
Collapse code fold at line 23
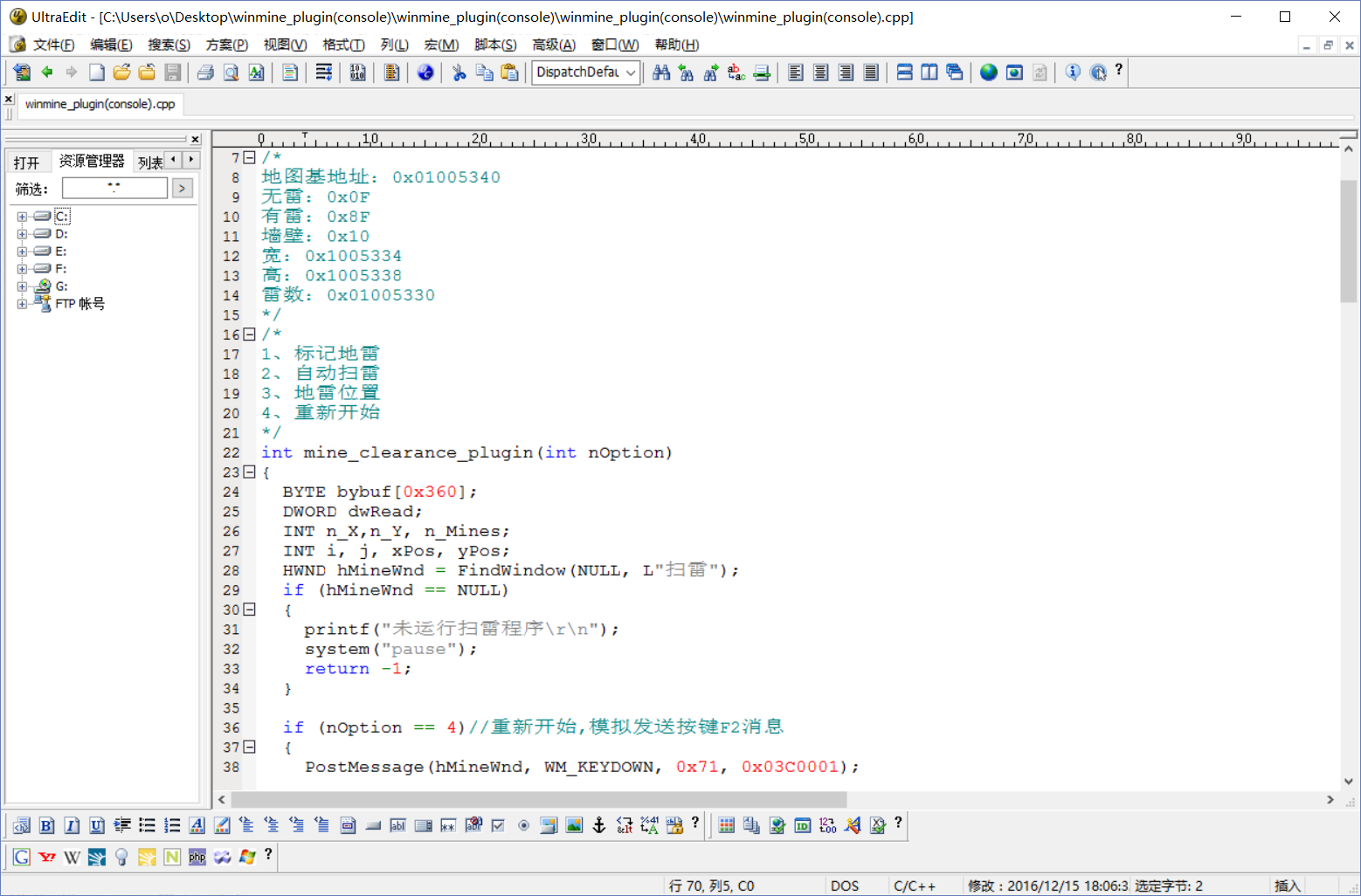[249, 472]
